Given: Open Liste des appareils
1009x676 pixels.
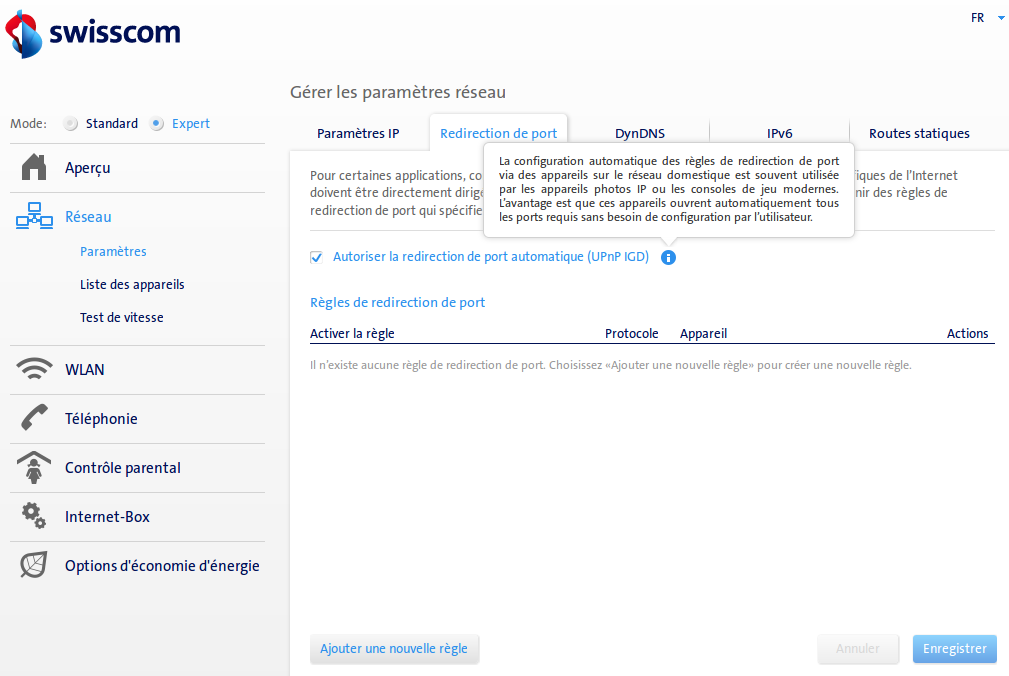Looking at the screenshot, I should click(x=131, y=284).
